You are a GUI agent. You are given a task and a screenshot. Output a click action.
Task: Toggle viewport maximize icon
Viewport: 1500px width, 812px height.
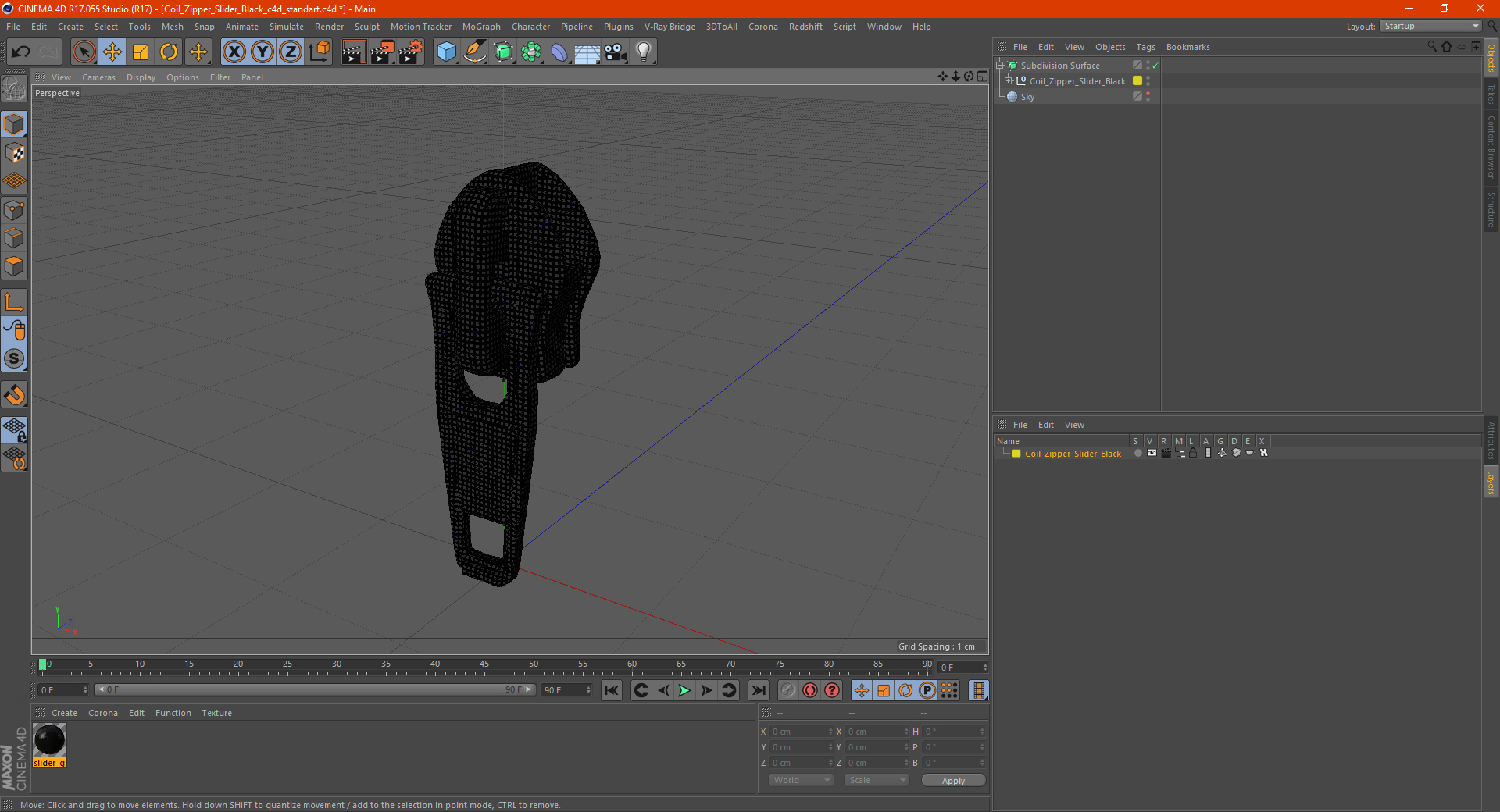pos(982,77)
